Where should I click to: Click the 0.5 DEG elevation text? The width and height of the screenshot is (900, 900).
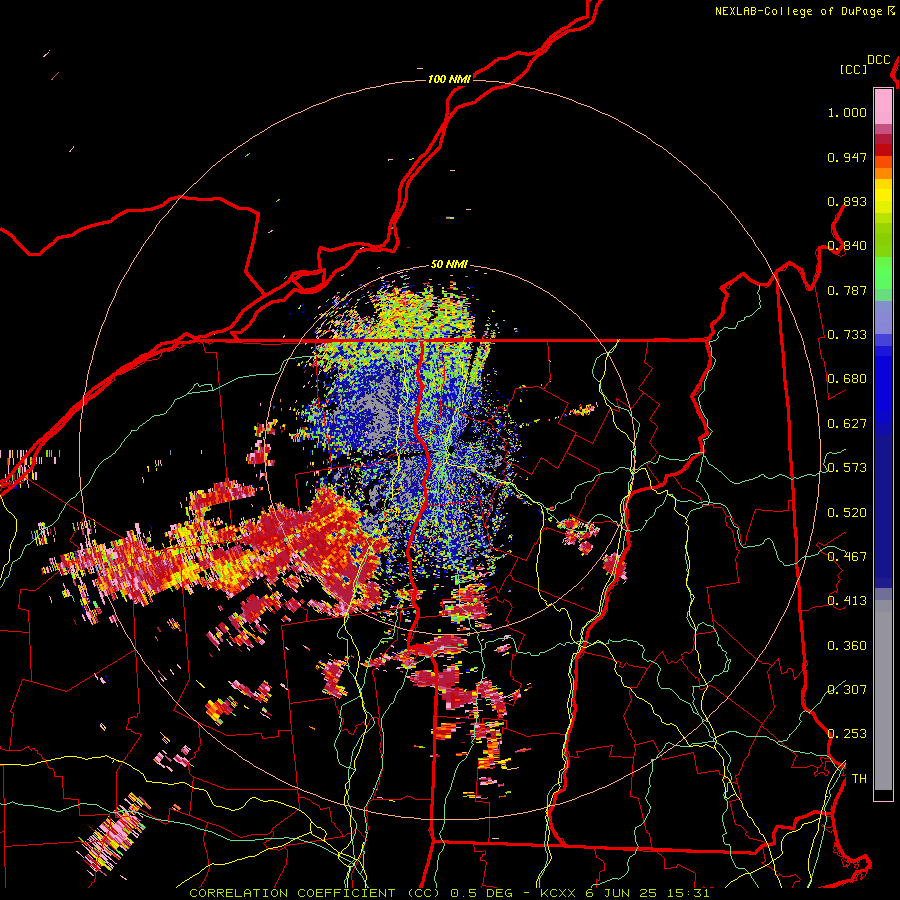point(482,893)
